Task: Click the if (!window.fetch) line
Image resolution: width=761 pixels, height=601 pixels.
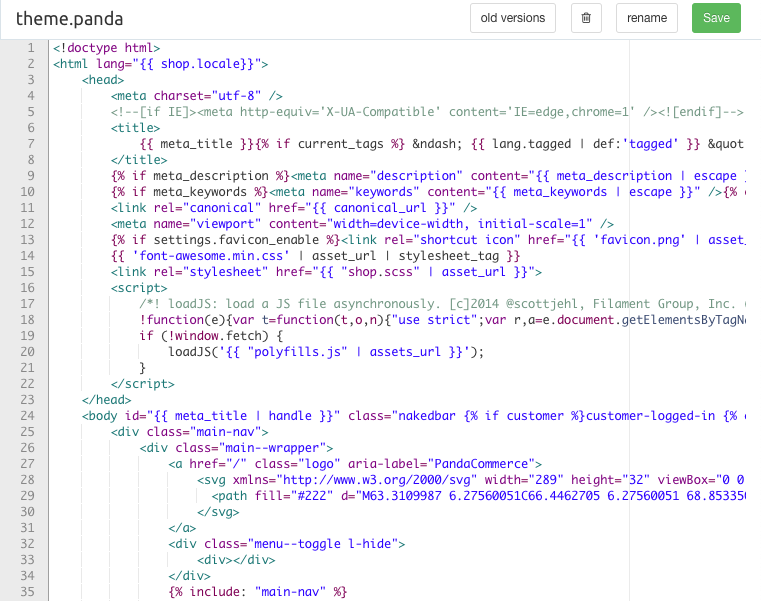Action: point(211,336)
